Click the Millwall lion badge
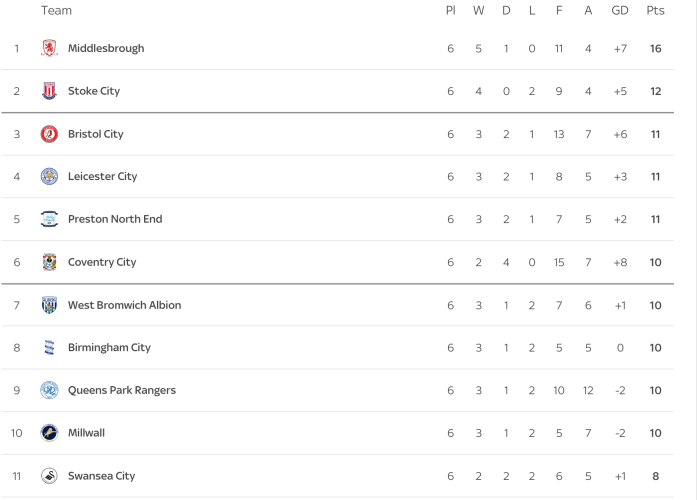 click(49, 433)
